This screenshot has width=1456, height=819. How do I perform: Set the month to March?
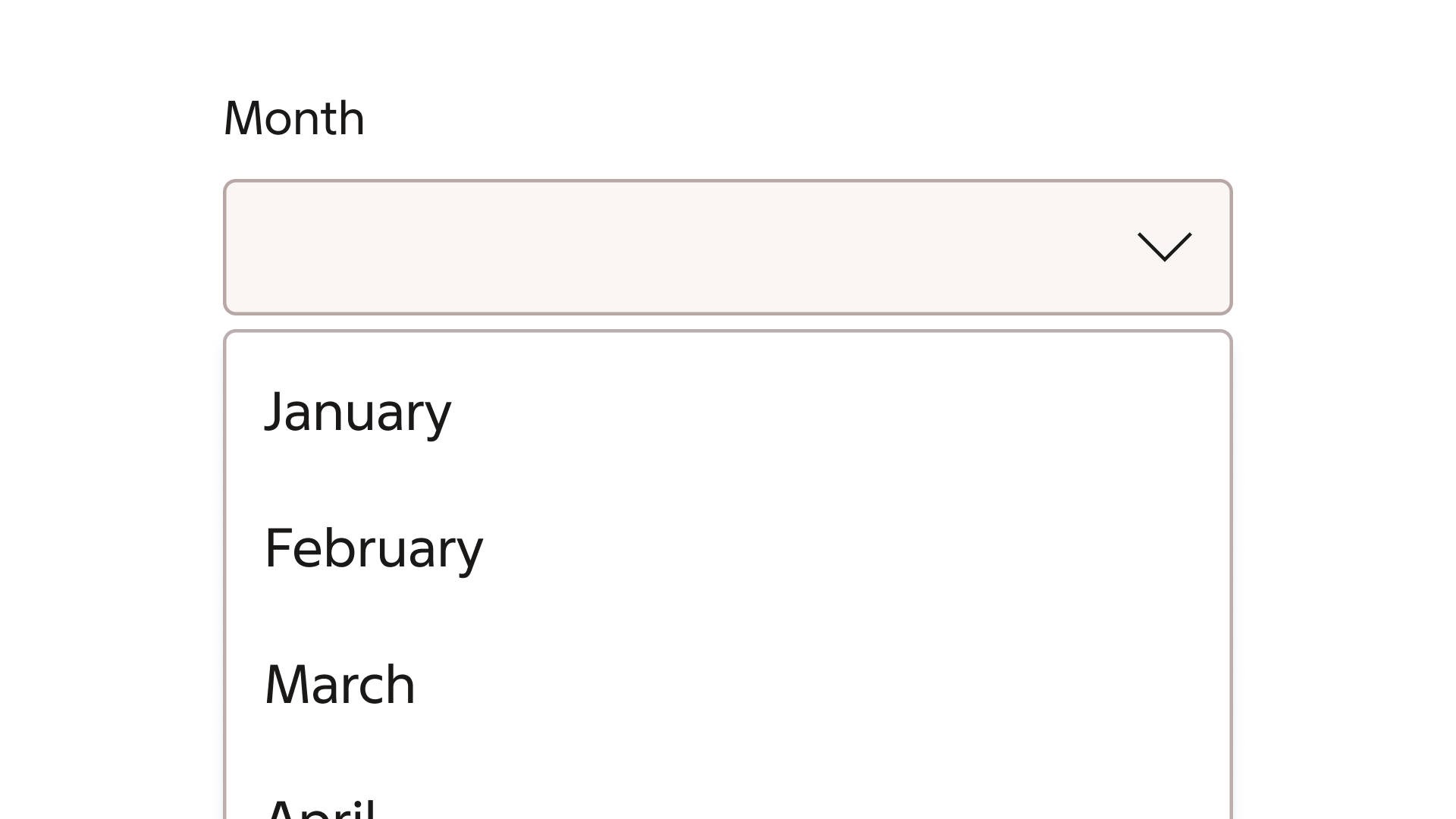coord(727,685)
